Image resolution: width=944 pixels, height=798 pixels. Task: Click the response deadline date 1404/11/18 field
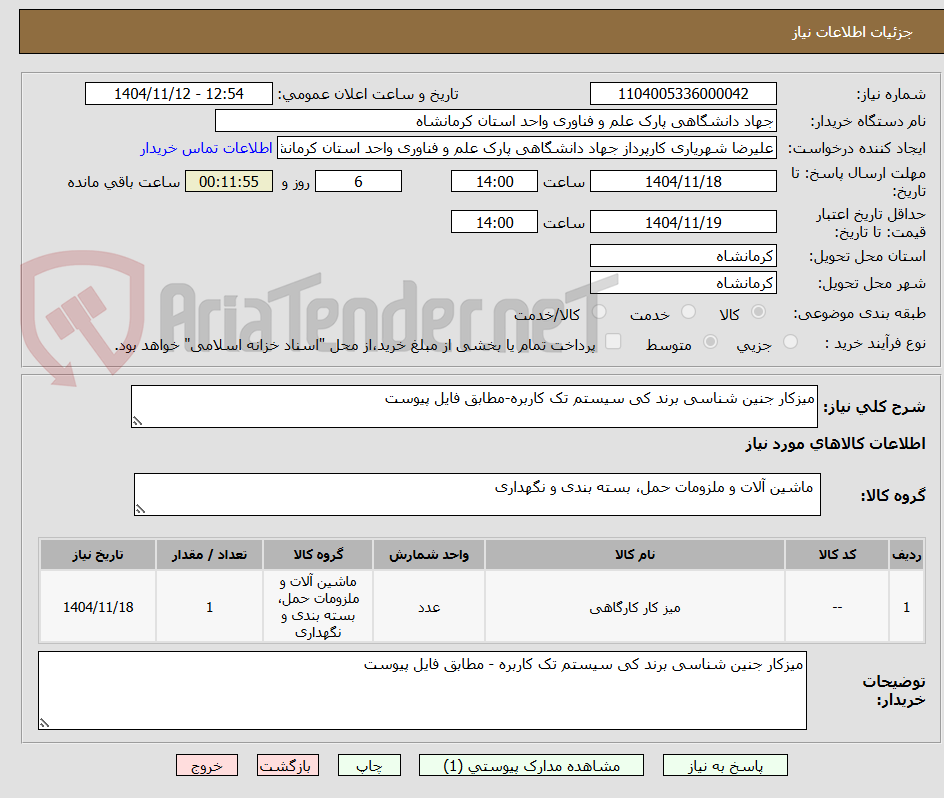(x=683, y=181)
